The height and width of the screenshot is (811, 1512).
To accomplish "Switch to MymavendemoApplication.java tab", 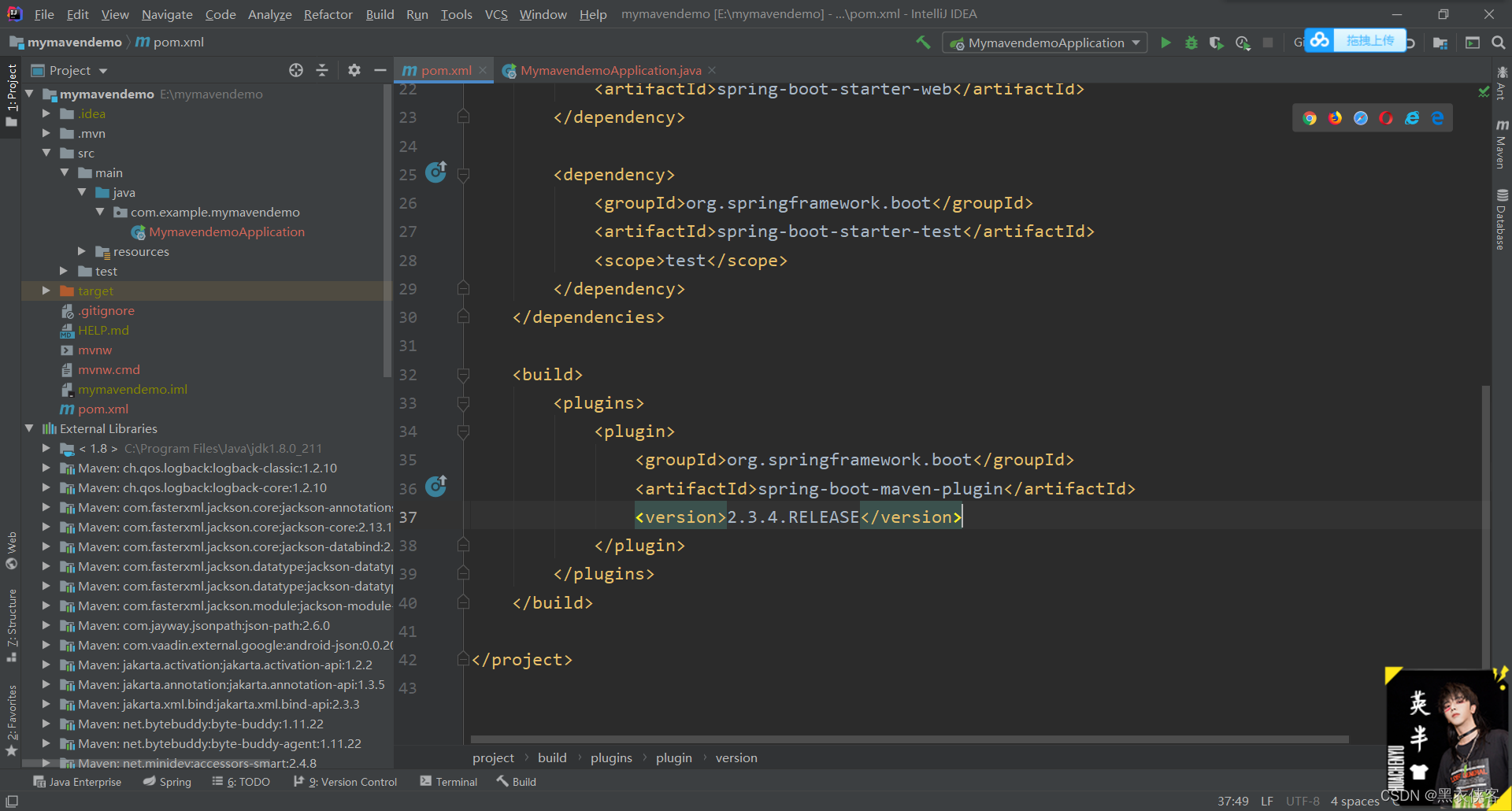I will [x=610, y=70].
